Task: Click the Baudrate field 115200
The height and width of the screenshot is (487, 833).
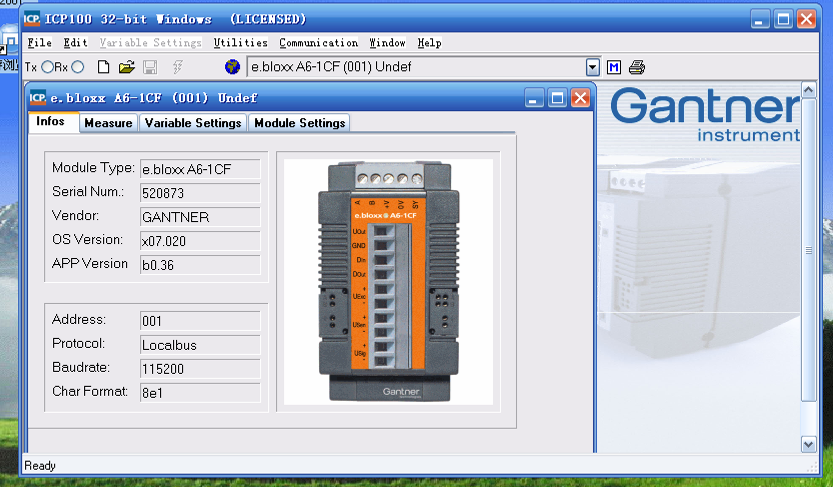Action: click(x=200, y=369)
